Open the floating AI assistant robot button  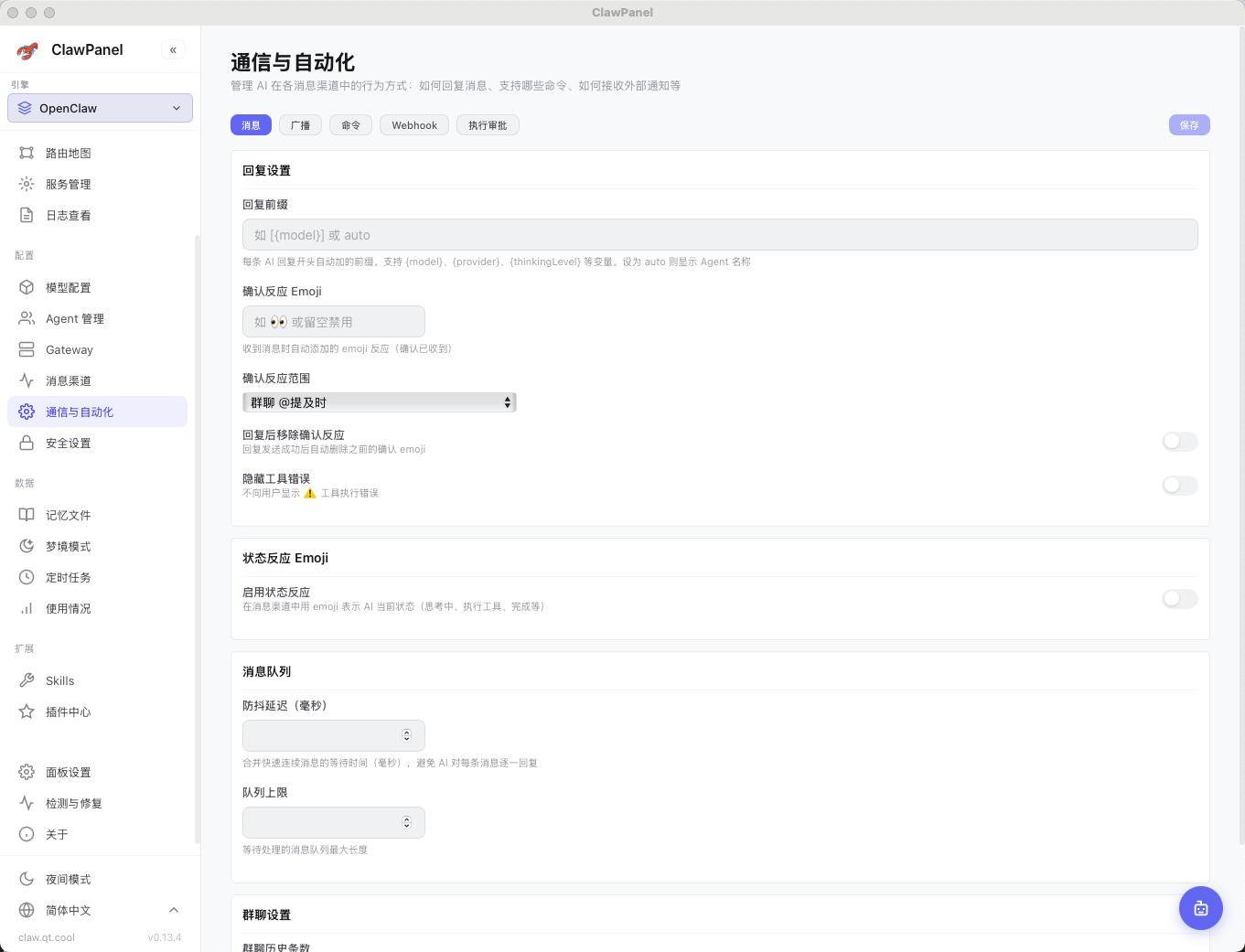1200,908
